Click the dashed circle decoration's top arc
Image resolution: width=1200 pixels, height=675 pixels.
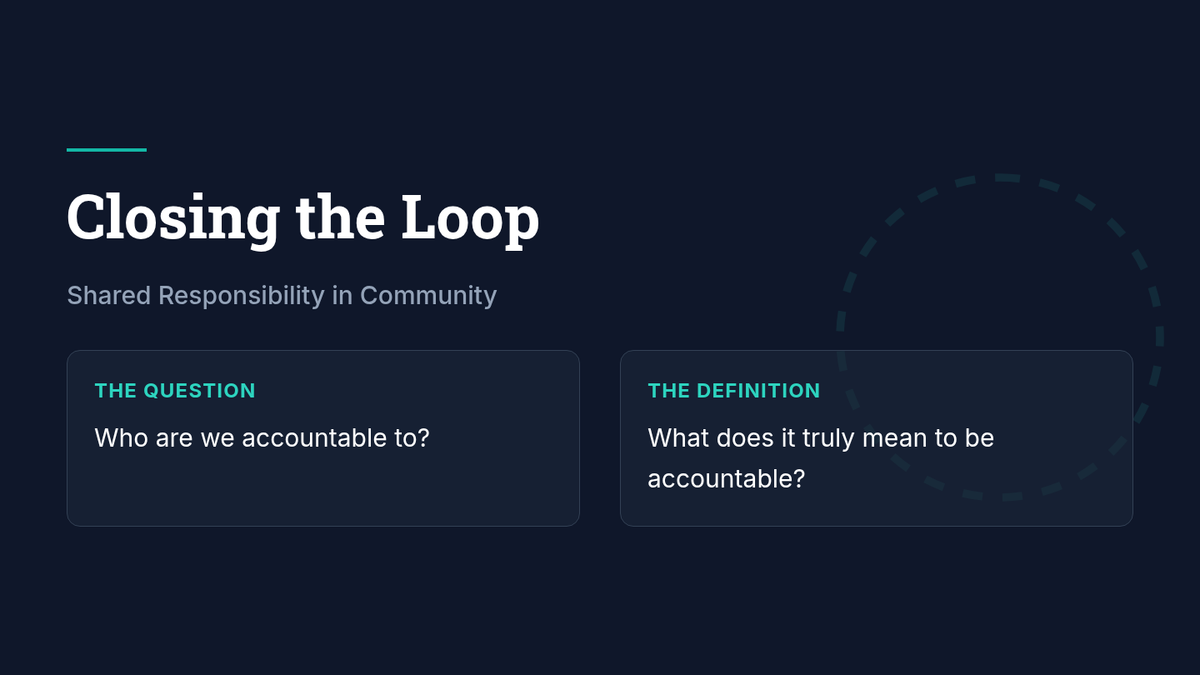(x=1000, y=178)
